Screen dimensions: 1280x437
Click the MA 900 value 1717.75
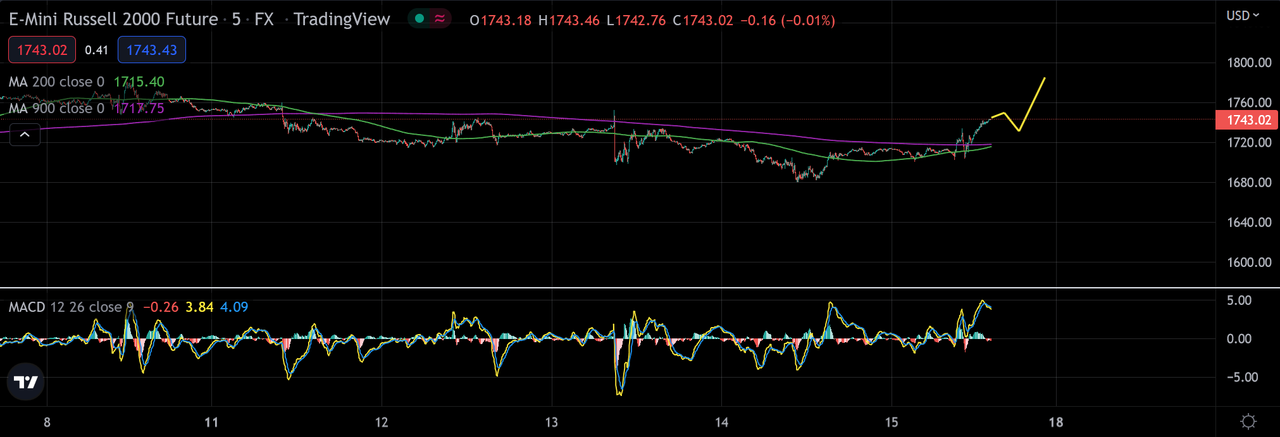(139, 108)
